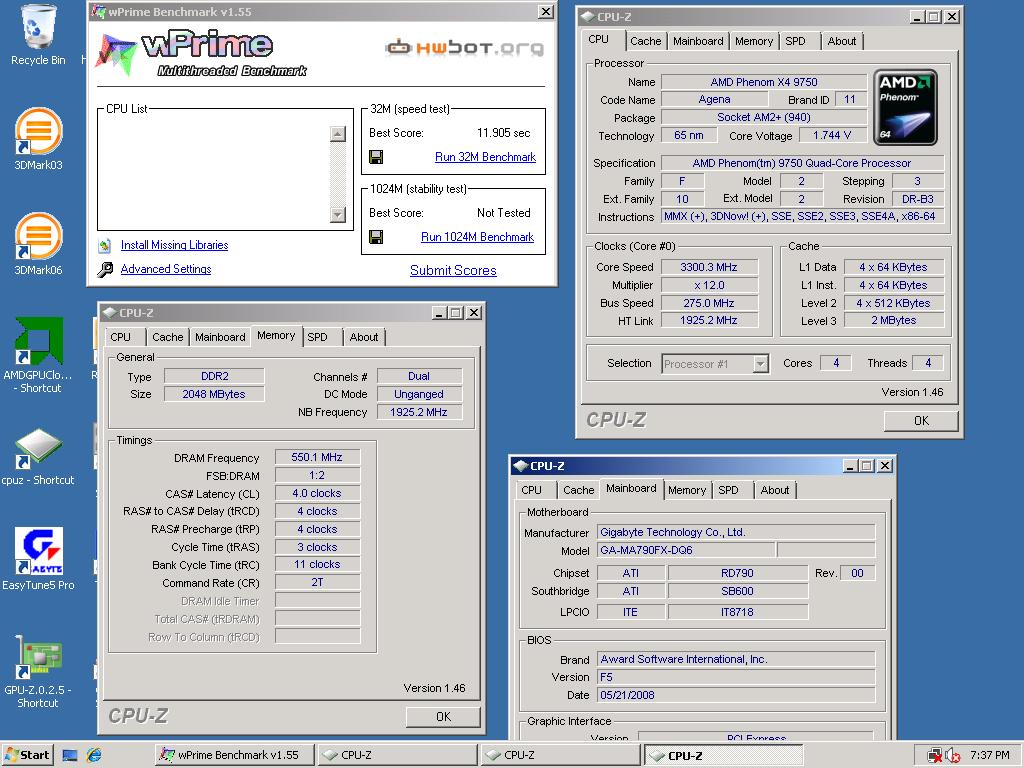Open About tab in CPU window
The width and height of the screenshot is (1024, 768).
(842, 41)
